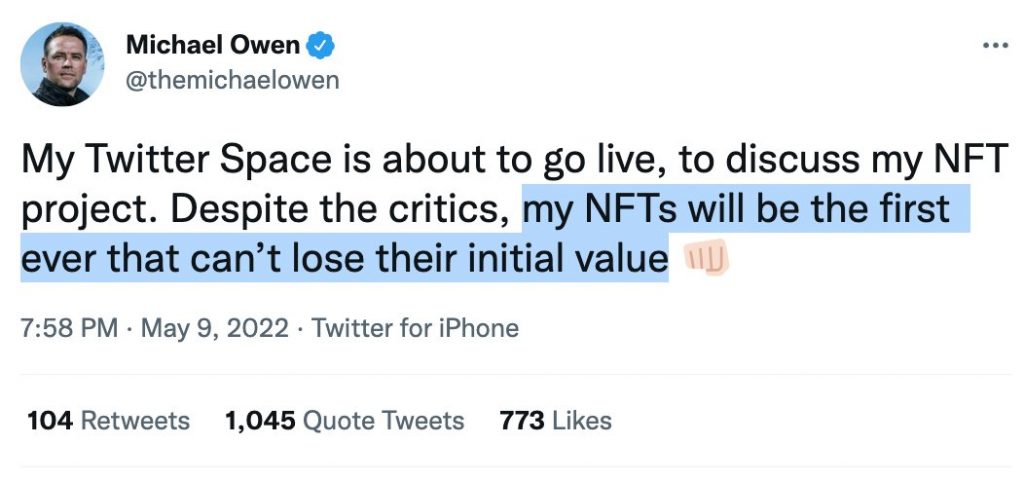View the 773 Likes list
1024x481 pixels.
556,421
